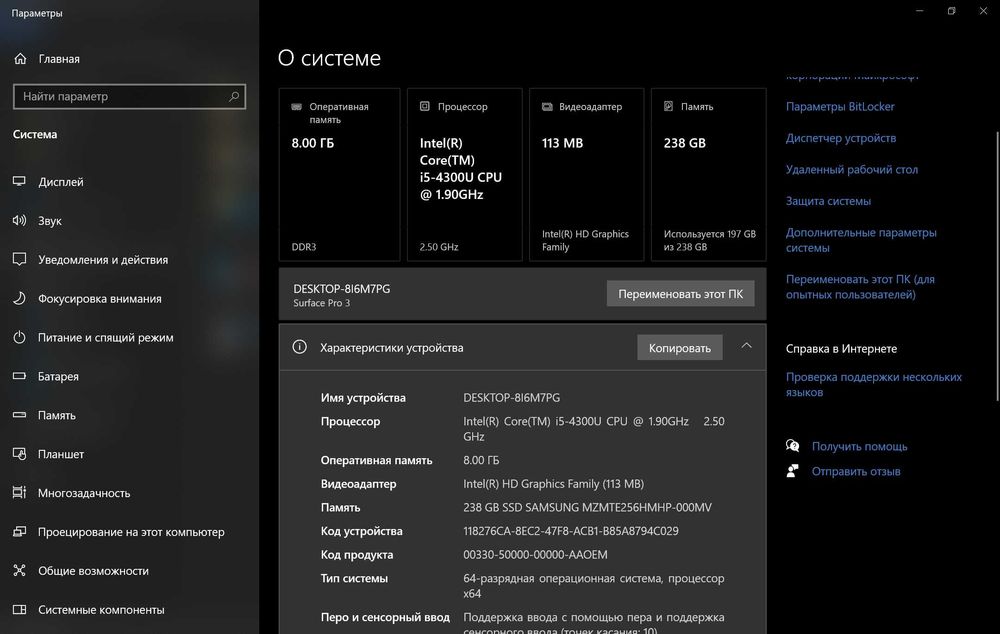Click the GPU icon on Видеоадаптер card
This screenshot has width=1000, height=634.
pos(547,107)
